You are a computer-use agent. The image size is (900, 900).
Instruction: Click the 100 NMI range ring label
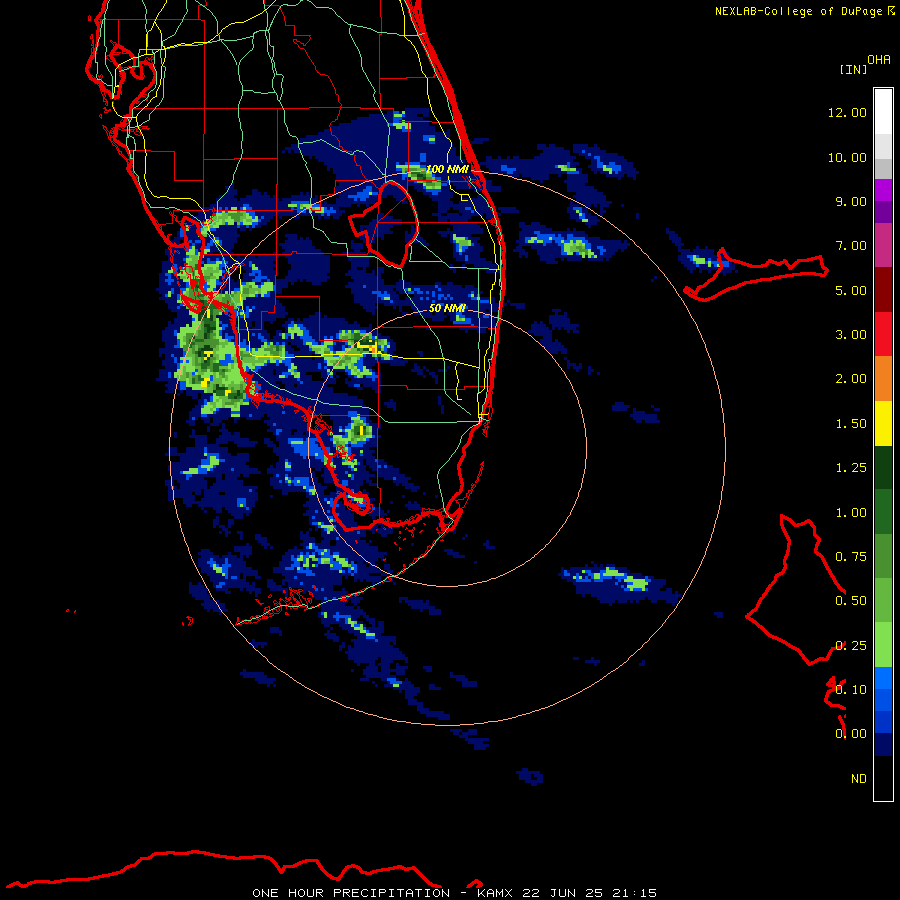(447, 169)
